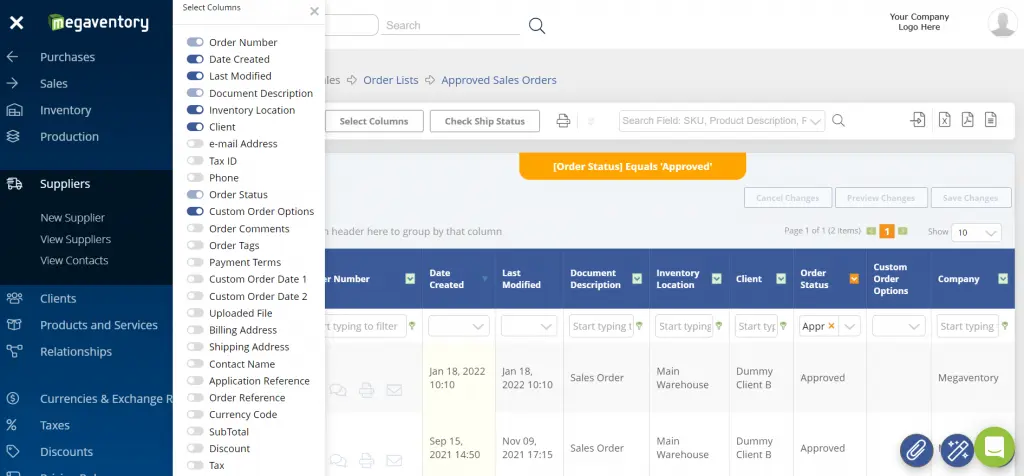Toggle the Client column switch
The height and width of the screenshot is (476, 1024).
tap(195, 127)
